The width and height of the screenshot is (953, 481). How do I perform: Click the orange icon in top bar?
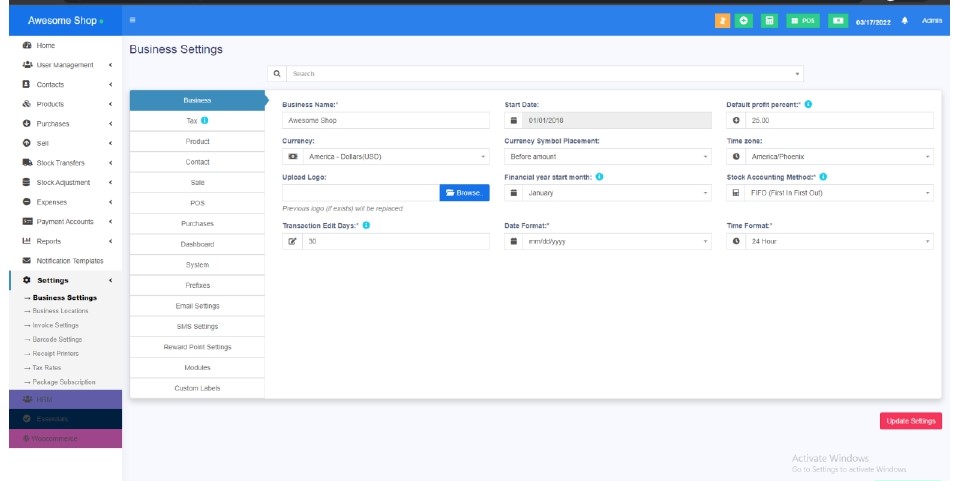click(723, 20)
